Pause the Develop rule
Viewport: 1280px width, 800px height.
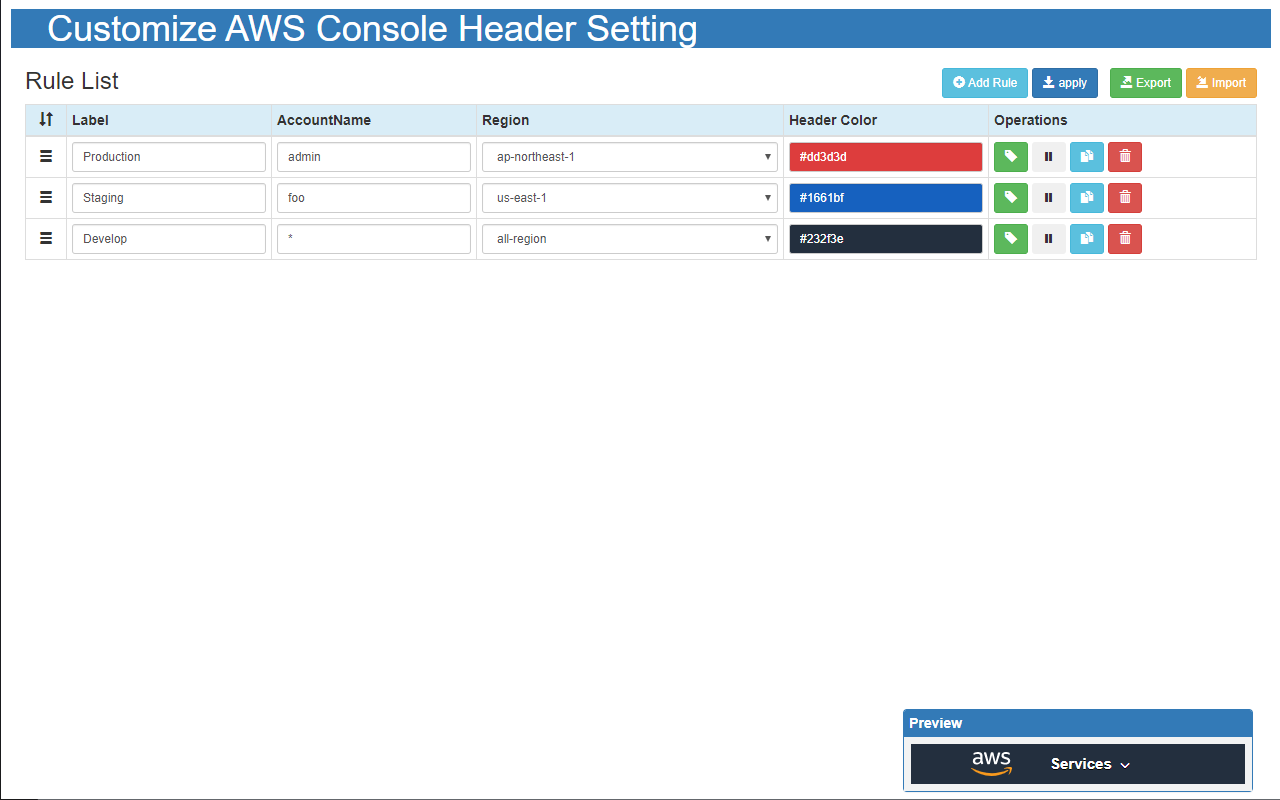click(x=1048, y=238)
